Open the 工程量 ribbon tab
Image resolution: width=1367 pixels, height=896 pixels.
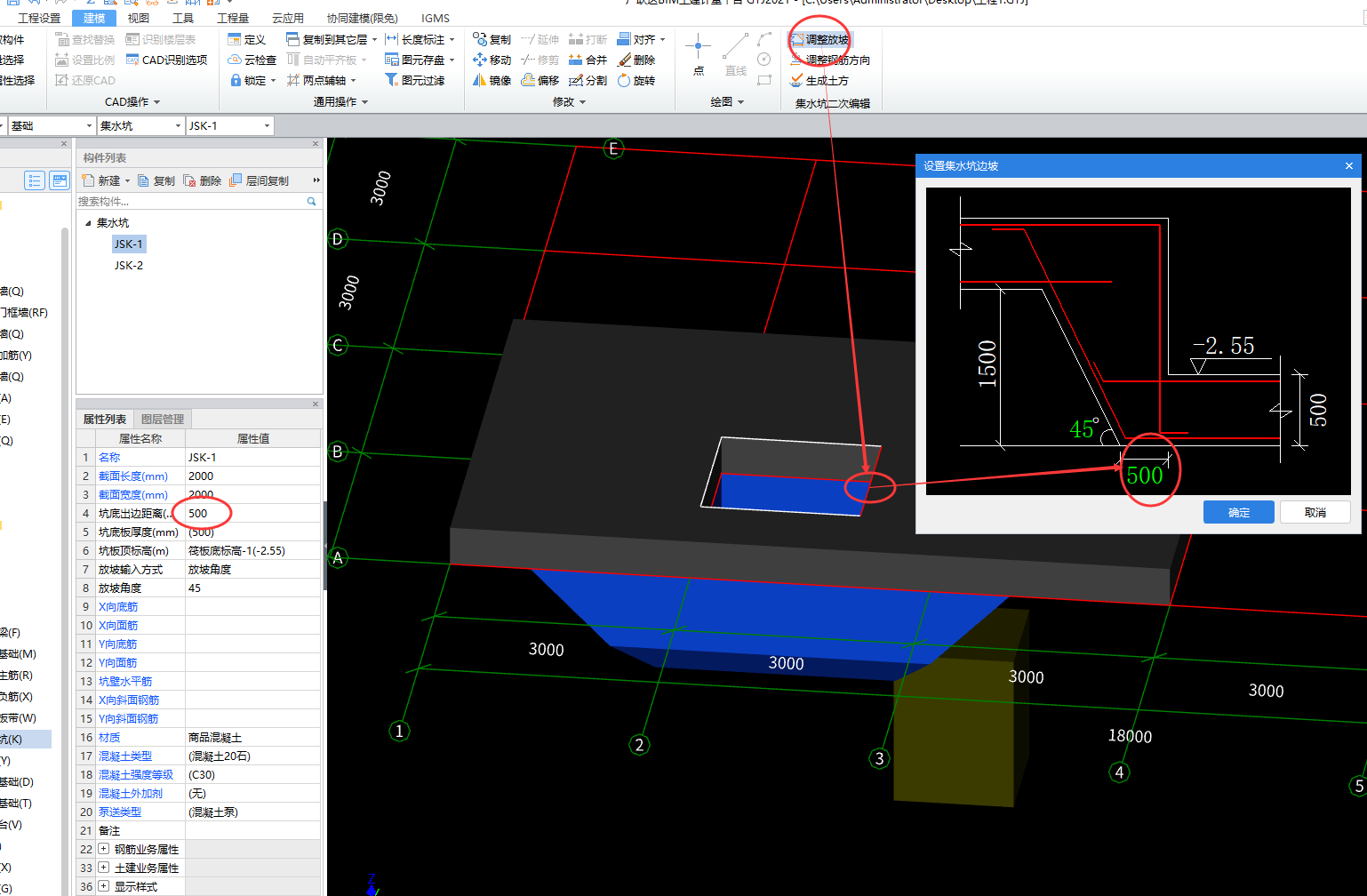tap(233, 18)
